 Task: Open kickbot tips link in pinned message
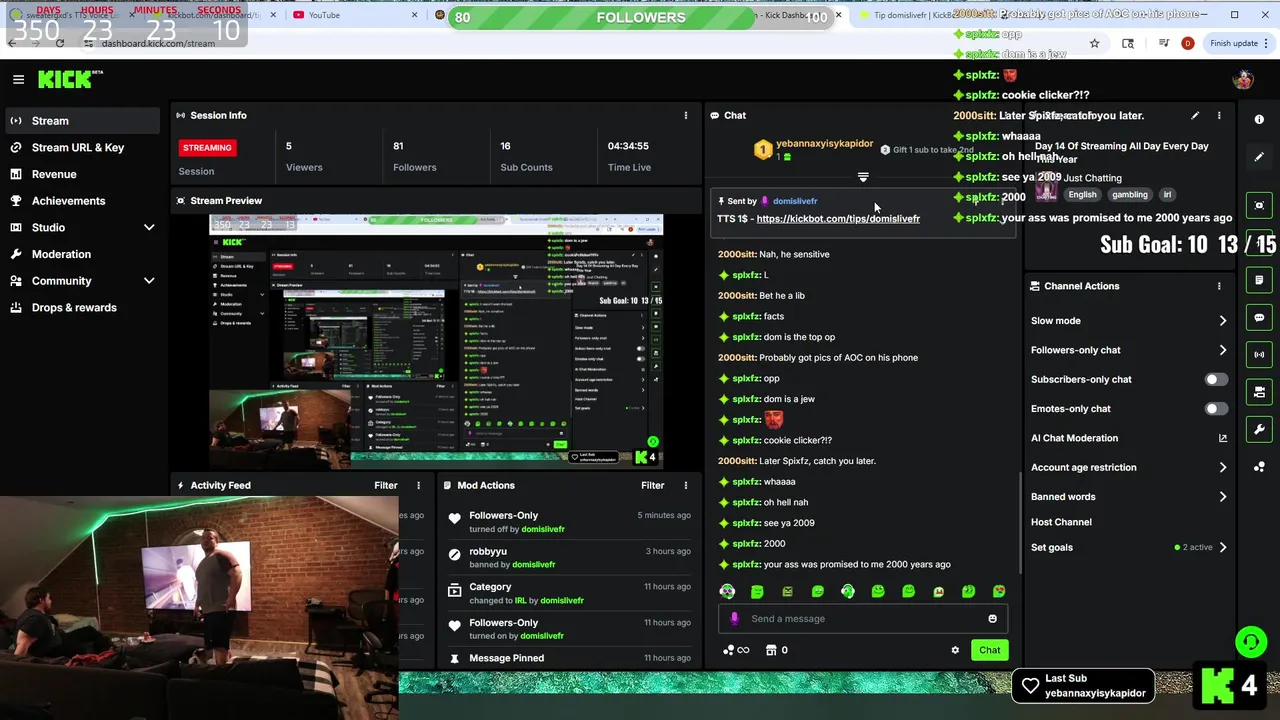[x=838, y=219]
